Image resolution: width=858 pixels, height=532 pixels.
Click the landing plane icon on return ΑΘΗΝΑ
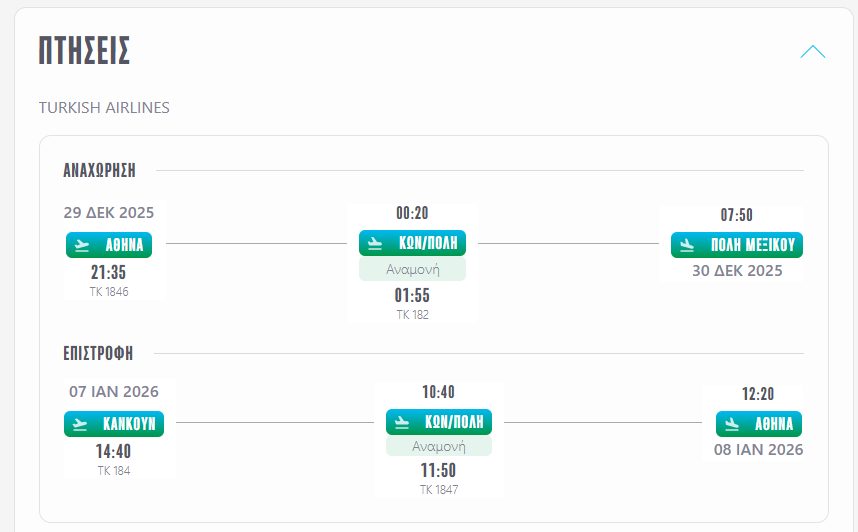733,423
